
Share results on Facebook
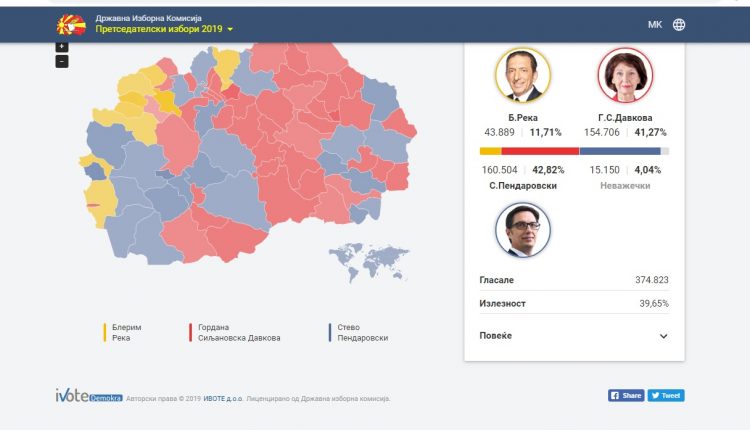pyautogui.click(x=626, y=396)
